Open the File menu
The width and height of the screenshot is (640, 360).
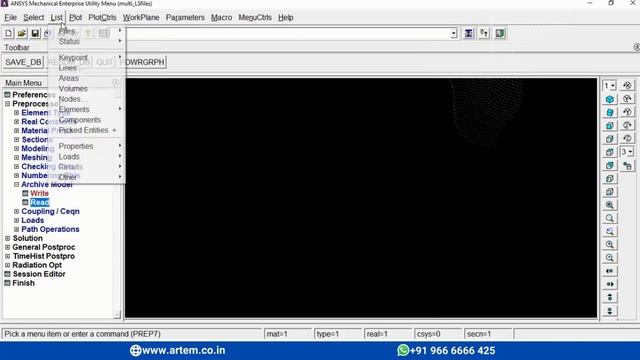pos(10,18)
